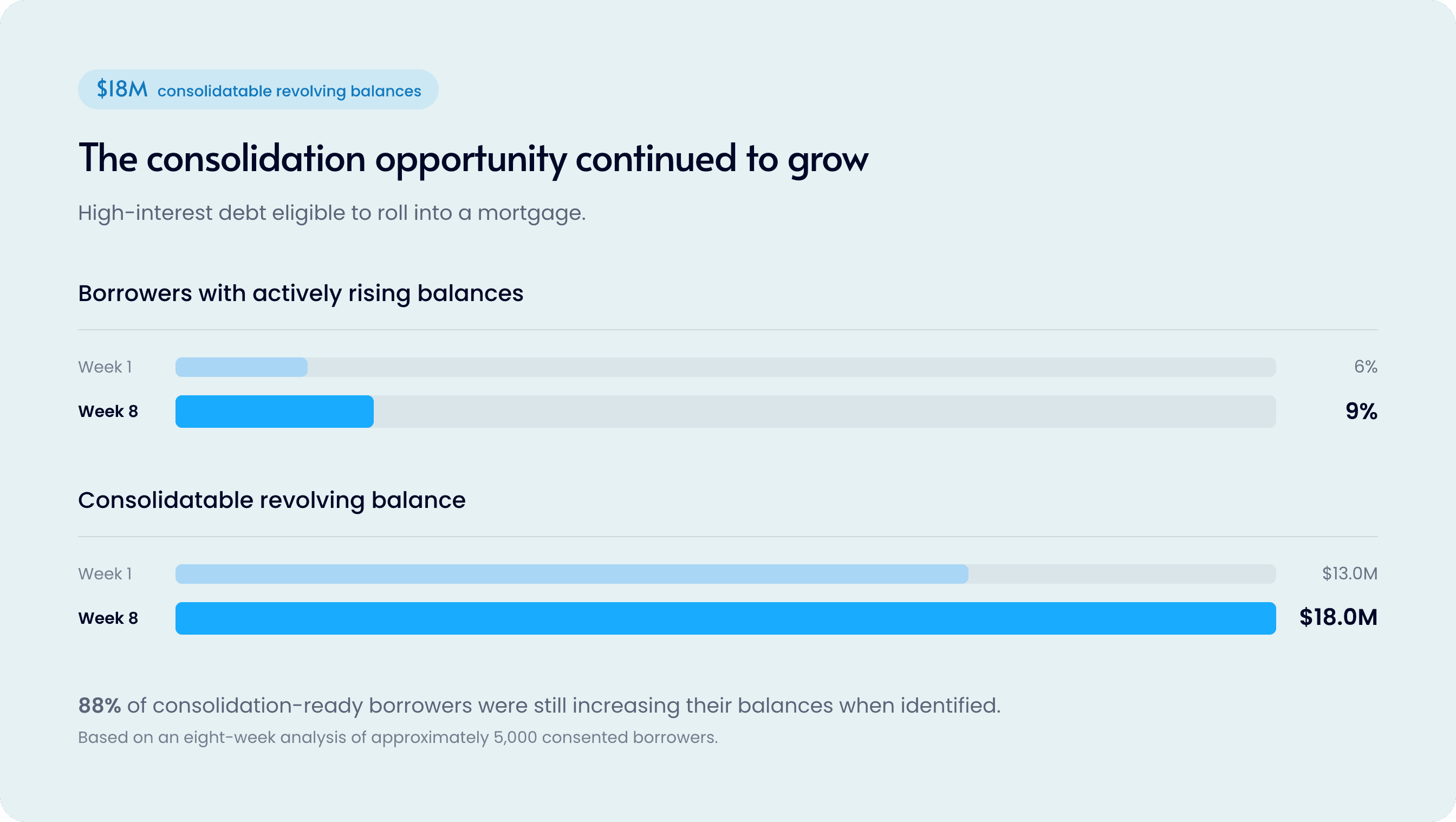The image size is (1456, 822).
Task: Click the Week 1 label in revolving balance section
Action: pos(105,574)
